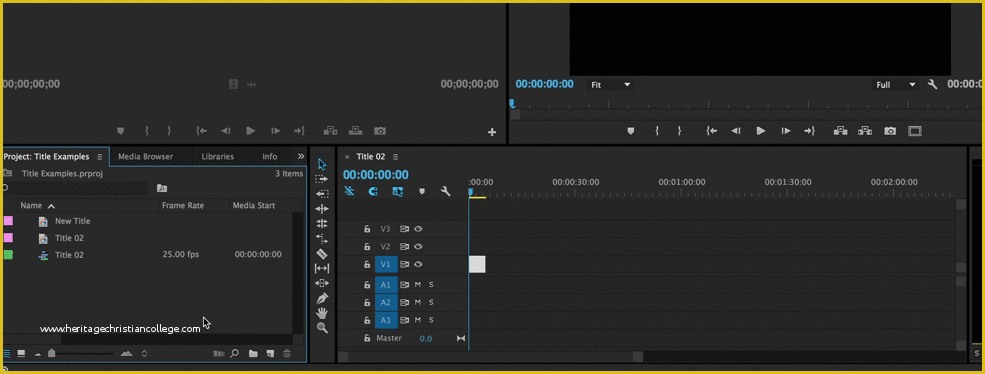Activate the Slide tool

[x=322, y=283]
